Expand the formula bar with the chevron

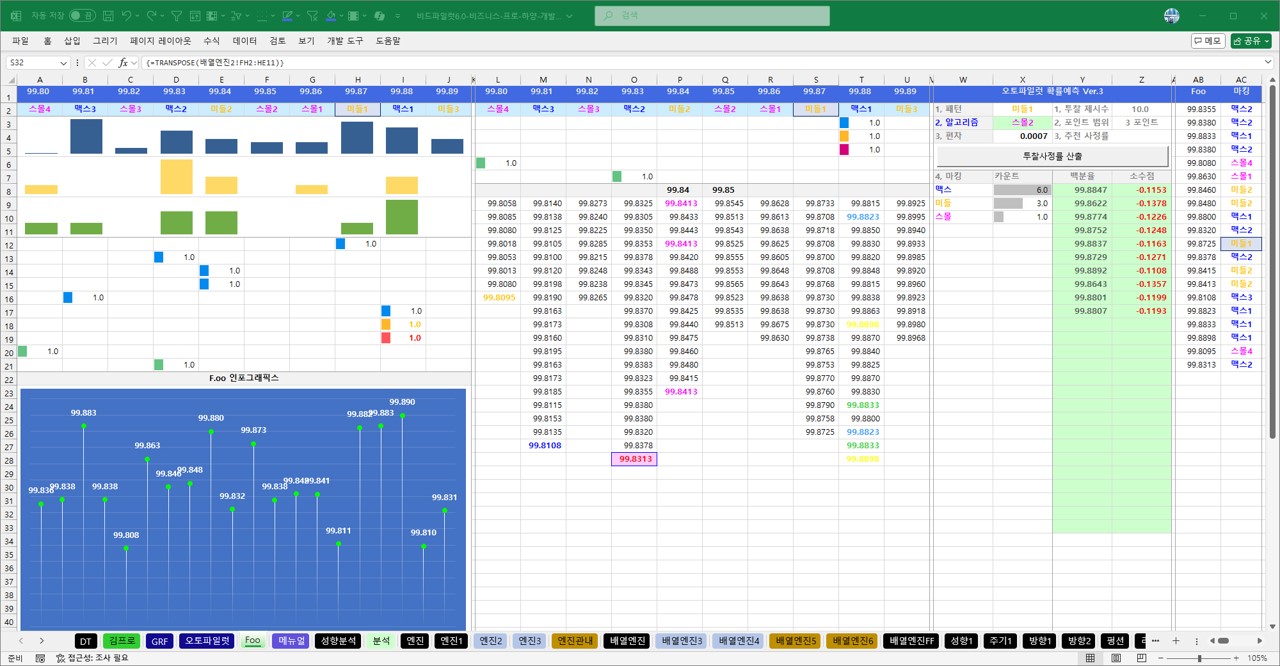1266,62
